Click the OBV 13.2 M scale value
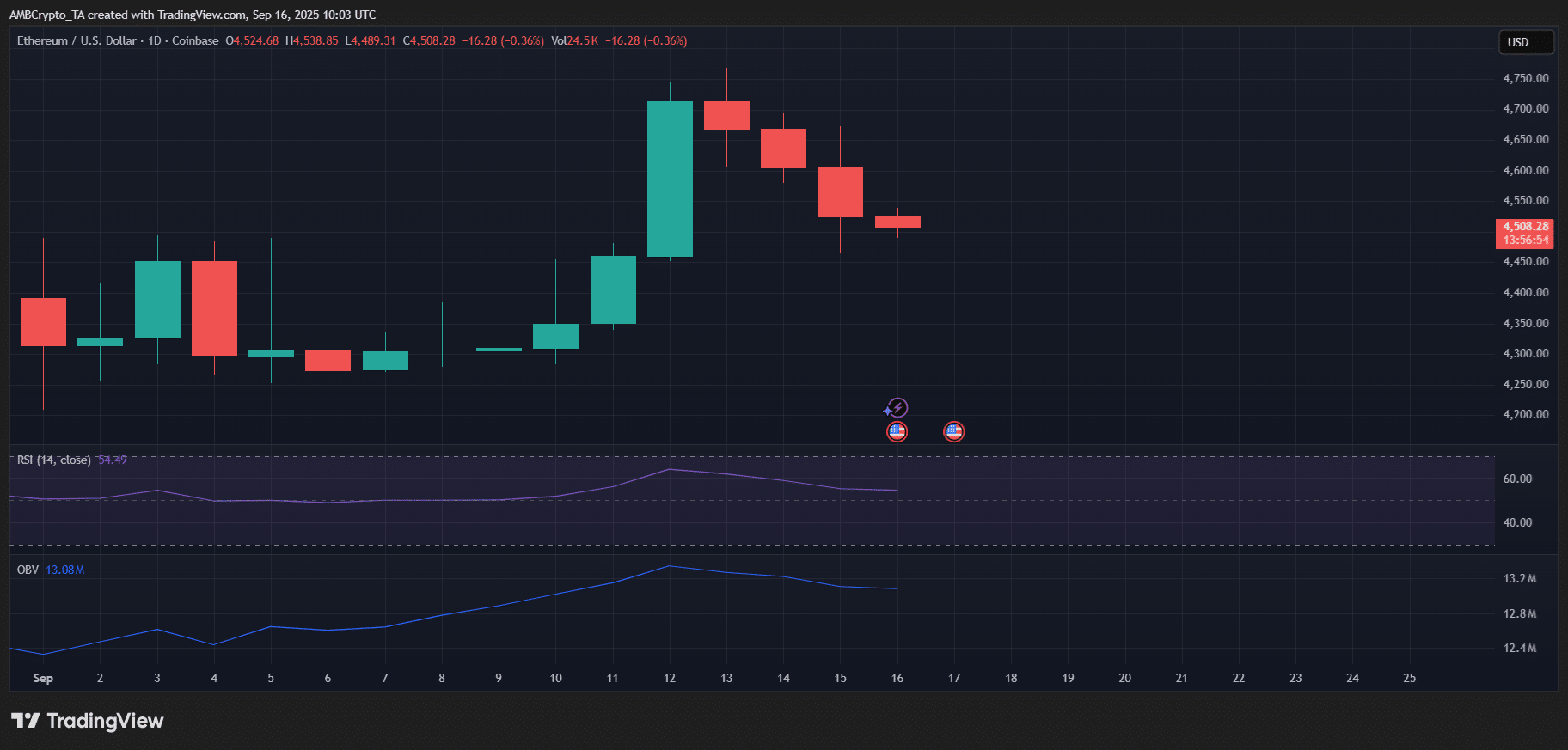This screenshot has height=750, width=1568. (1519, 578)
